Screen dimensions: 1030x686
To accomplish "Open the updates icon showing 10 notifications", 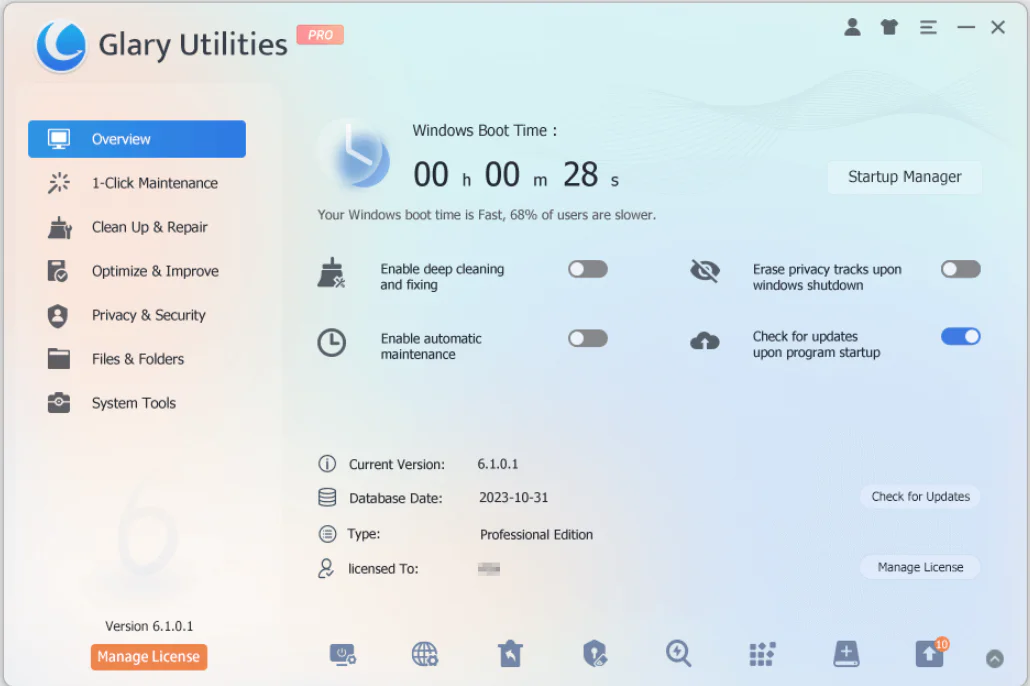I will click(x=929, y=654).
